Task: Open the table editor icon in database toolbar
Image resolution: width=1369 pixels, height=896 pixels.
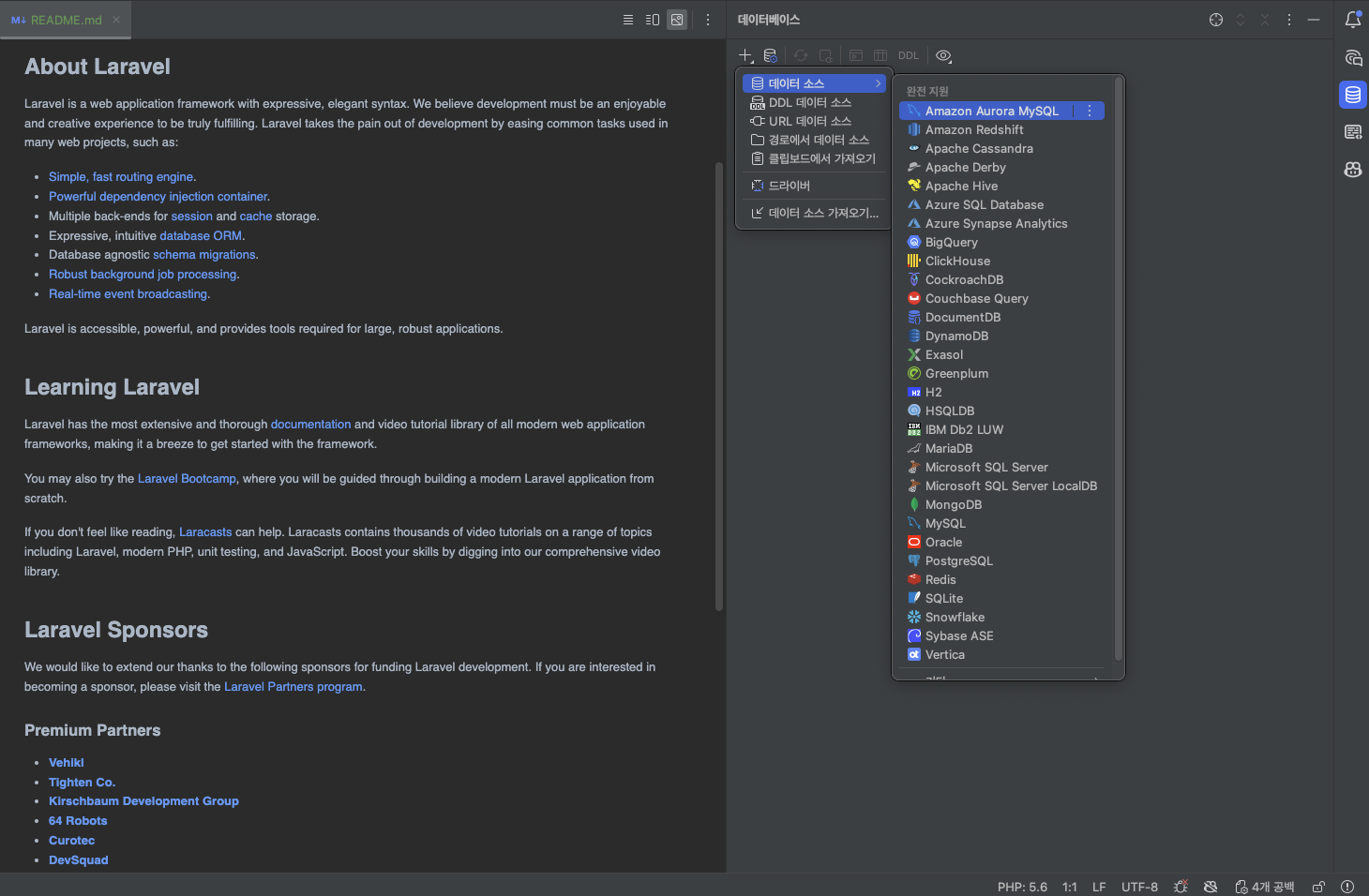Action: pyautogui.click(x=880, y=55)
